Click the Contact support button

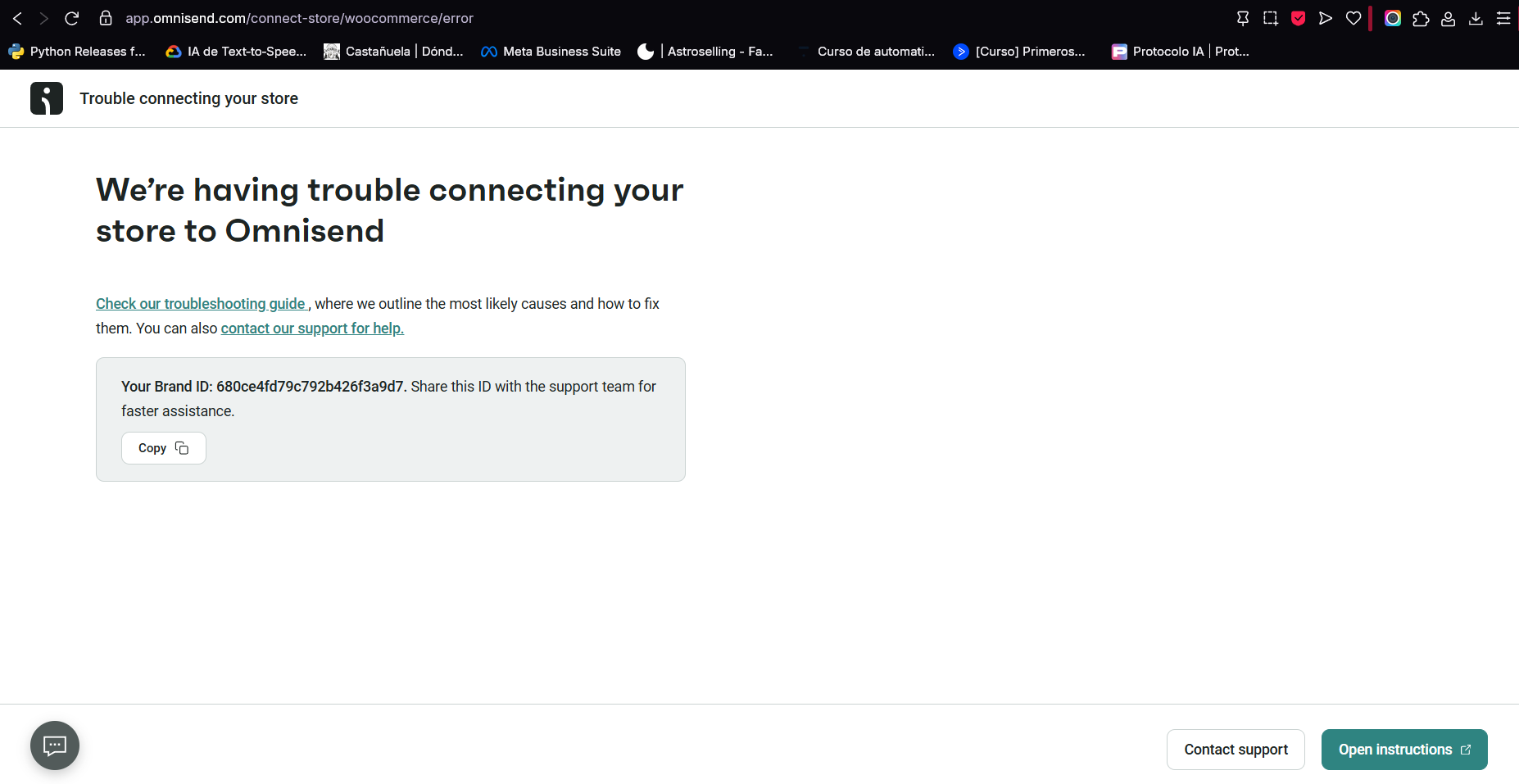tap(1236, 750)
